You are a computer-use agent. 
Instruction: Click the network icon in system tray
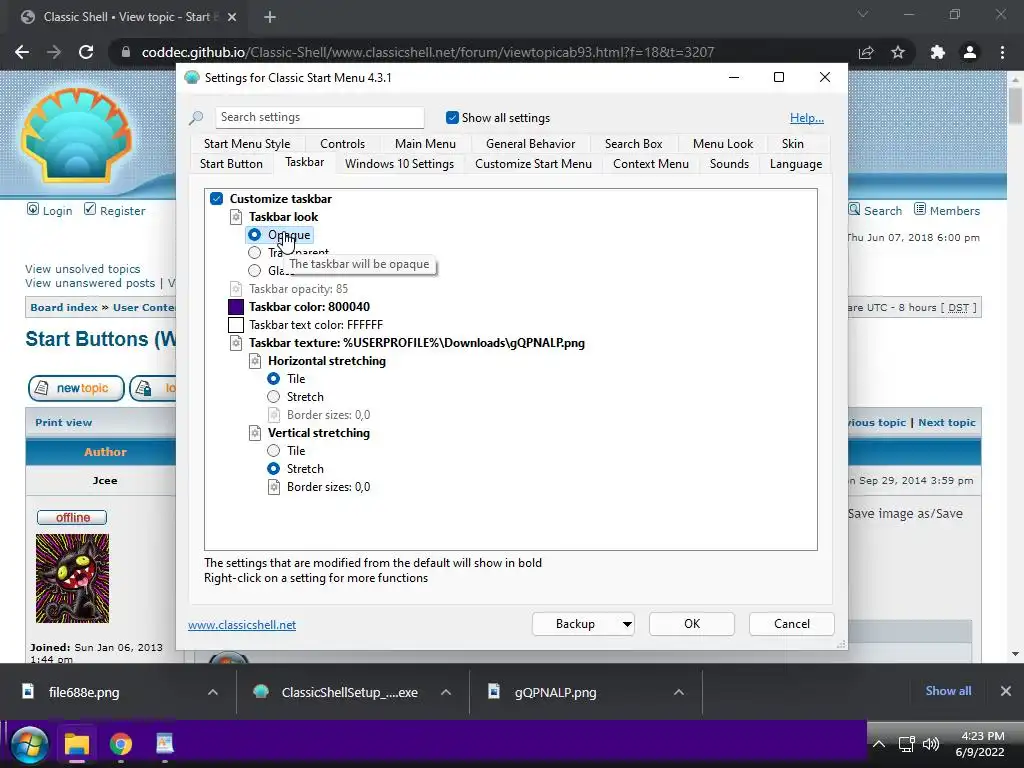tap(906, 744)
